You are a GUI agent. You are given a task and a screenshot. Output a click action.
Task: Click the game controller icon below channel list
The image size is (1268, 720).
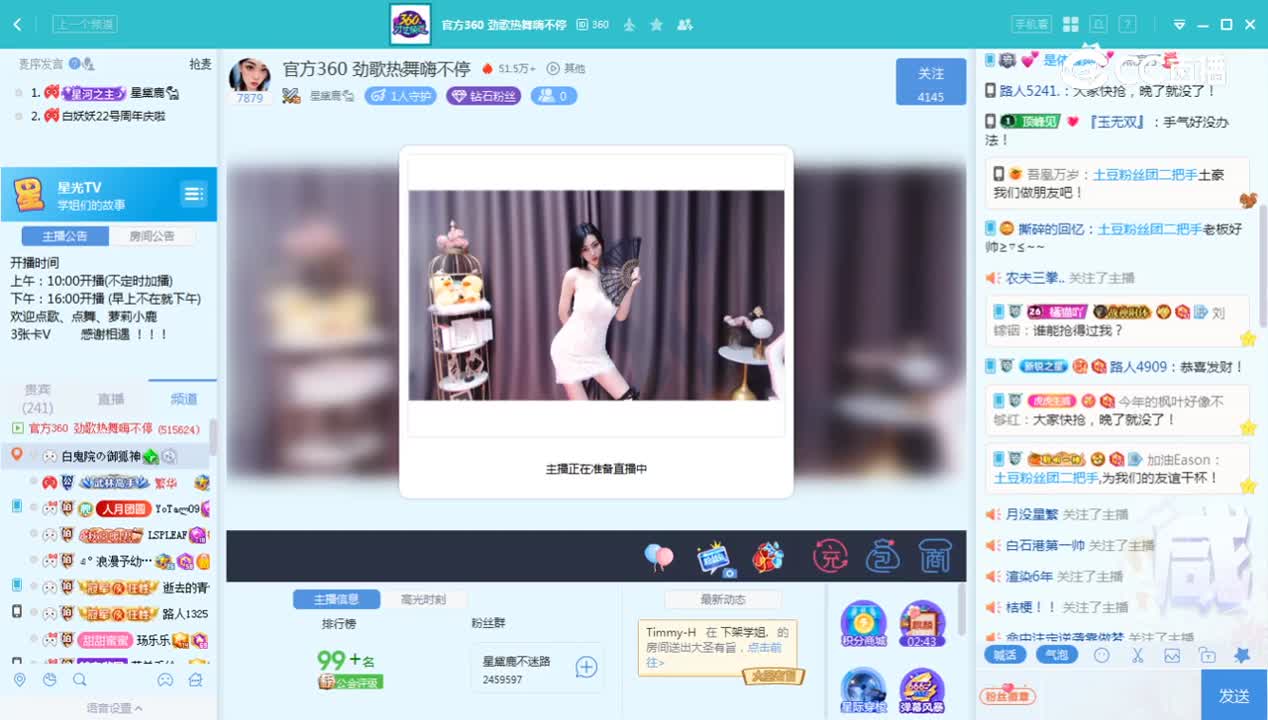click(165, 680)
